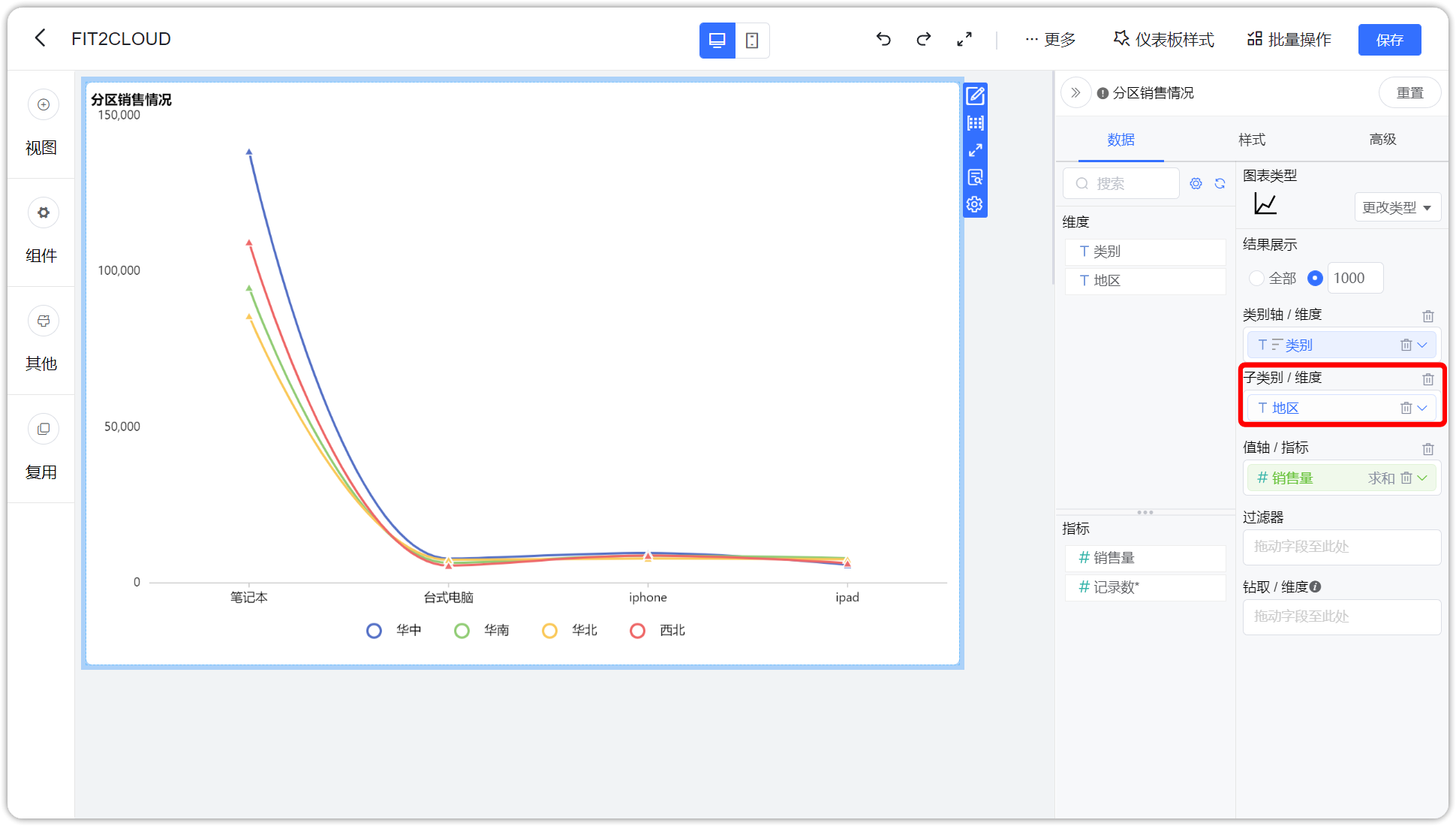Clear the 类别轴 / 维度 section
This screenshot has height=826, width=1456.
1427,316
